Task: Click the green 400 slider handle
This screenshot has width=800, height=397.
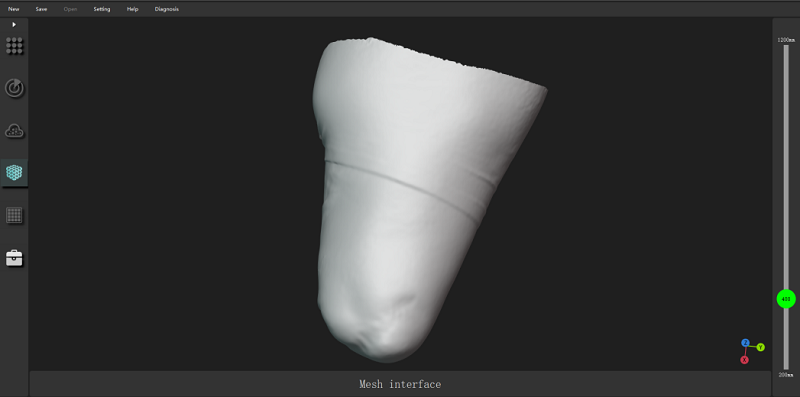Action: coord(786,299)
